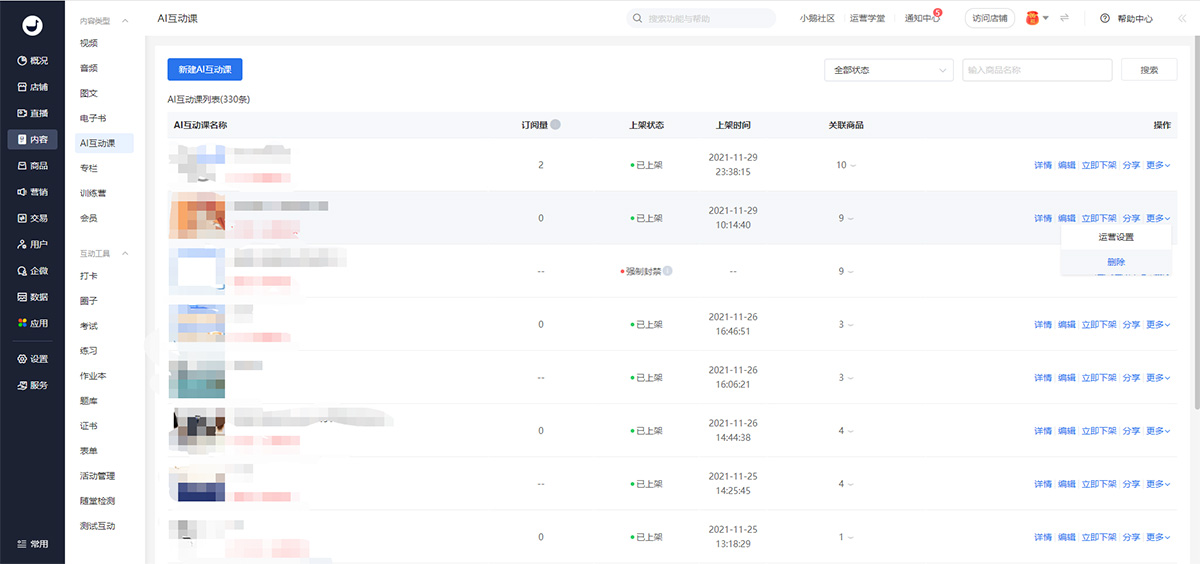Open the 更多 dropdown in the first row
Image resolution: width=1200 pixels, height=564 pixels.
(1157, 165)
